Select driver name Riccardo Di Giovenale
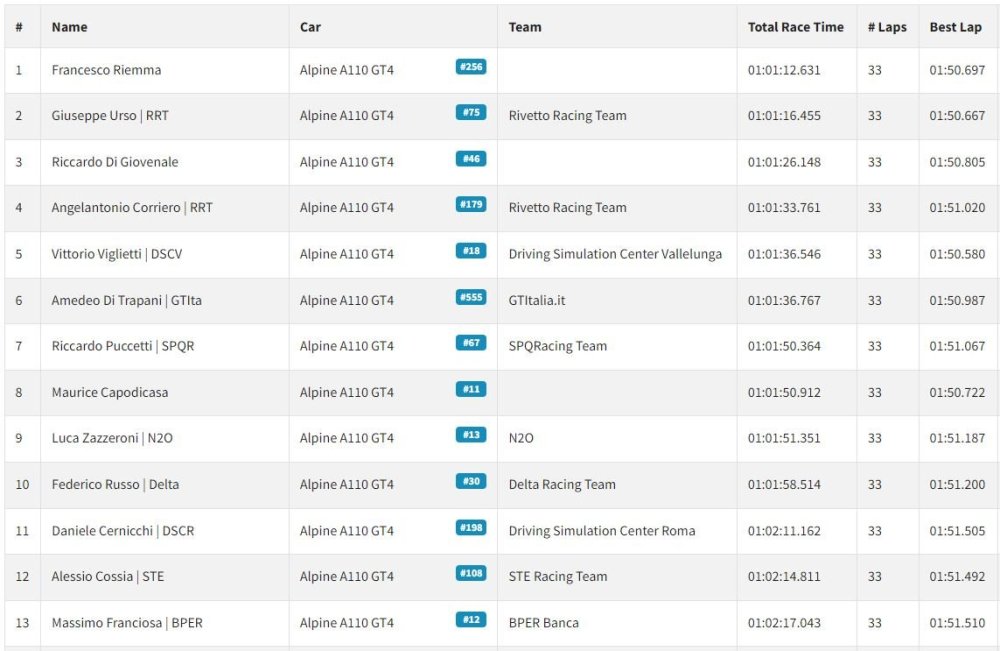This screenshot has height=651, width=1000. [115, 162]
